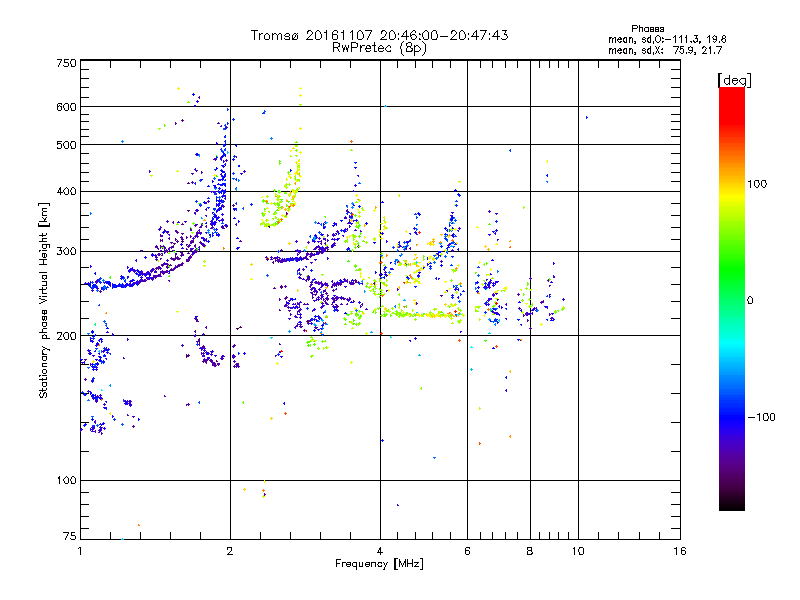Click the y-axis tick label '400'
Viewport: 800px width, 600px height.
[66, 192]
